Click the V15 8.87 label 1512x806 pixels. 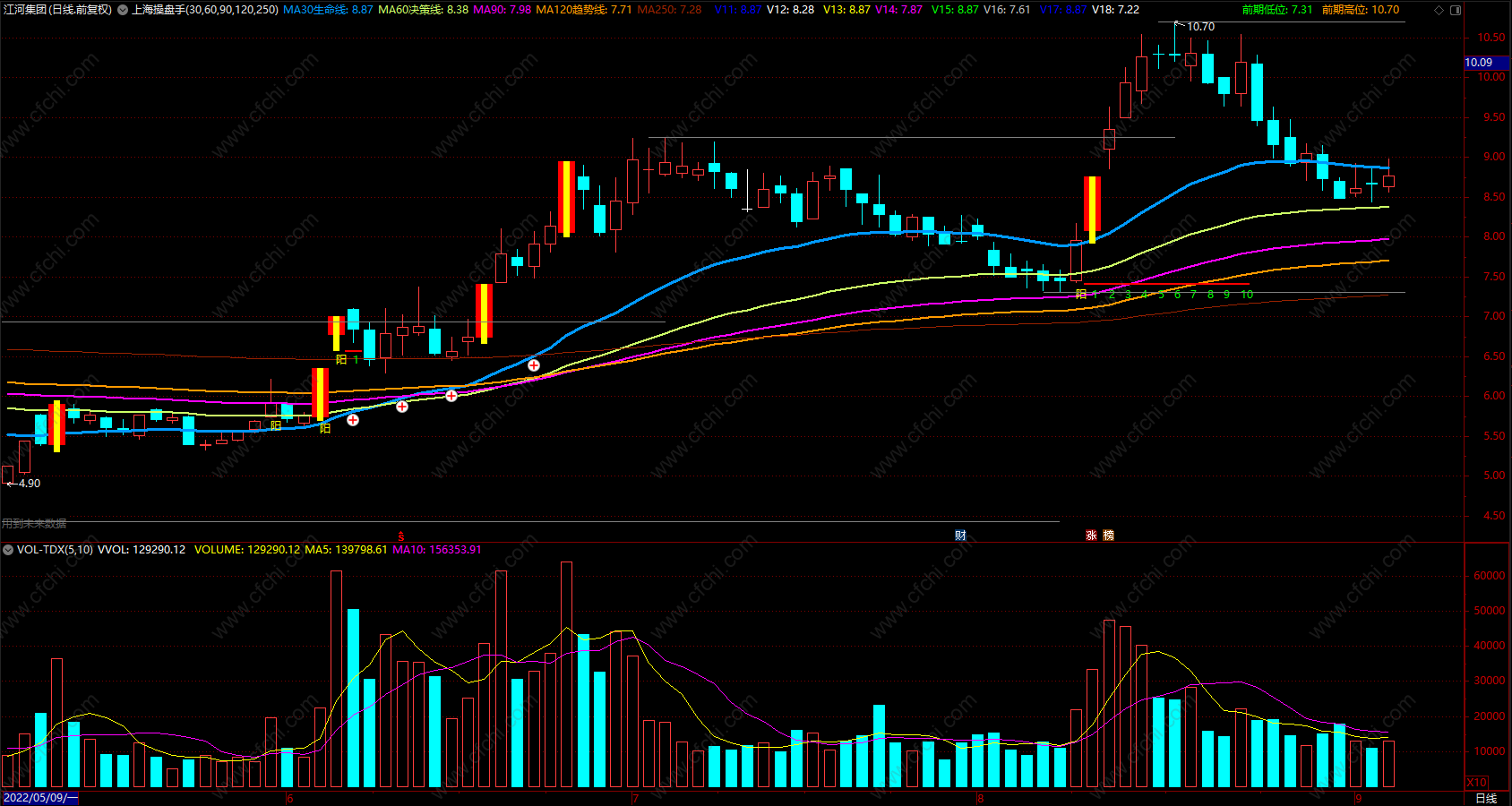point(955,10)
